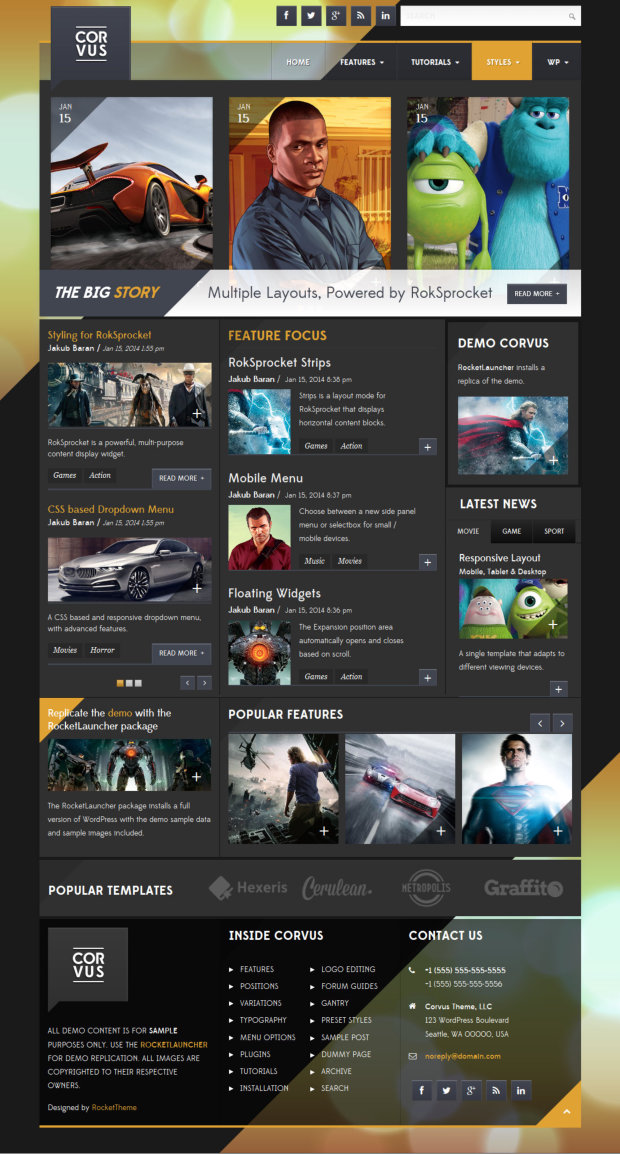The image size is (620, 1154).
Task: Click the LinkedIn icon in the footer
Action: click(521, 1090)
